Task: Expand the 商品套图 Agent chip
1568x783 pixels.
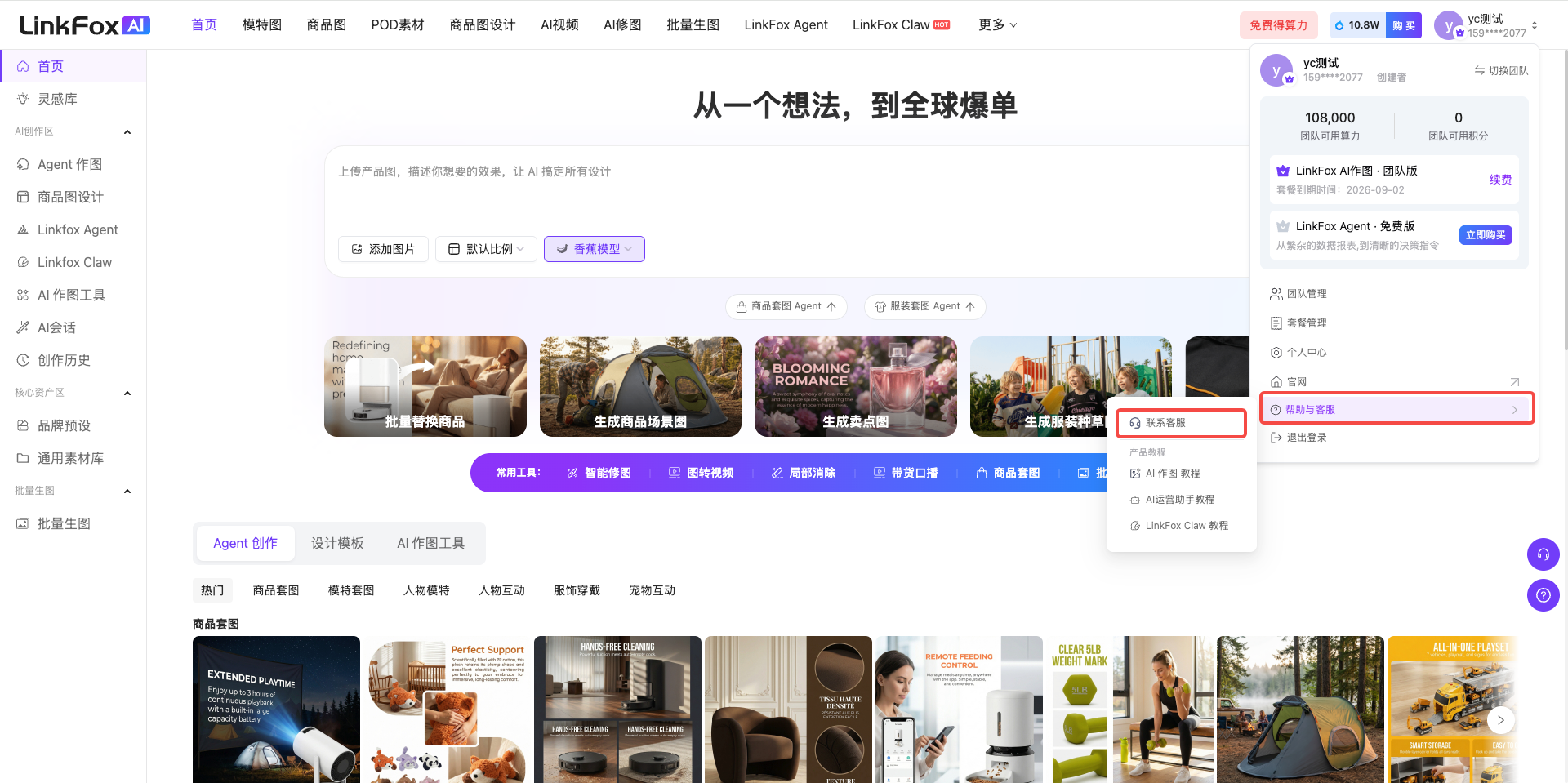Action: pyautogui.click(x=786, y=306)
